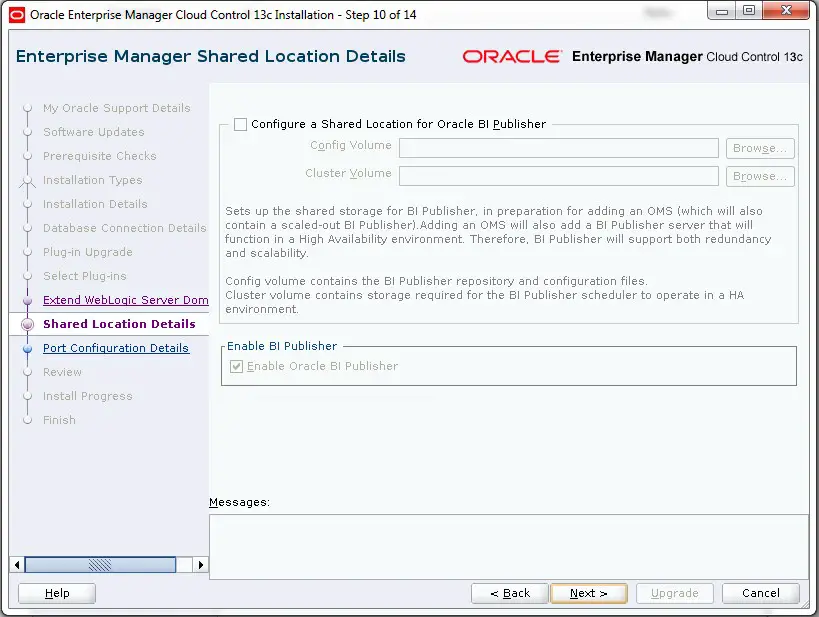This screenshot has height=617, width=819.
Task: Click the Cluster Volume input field
Action: tap(558, 176)
